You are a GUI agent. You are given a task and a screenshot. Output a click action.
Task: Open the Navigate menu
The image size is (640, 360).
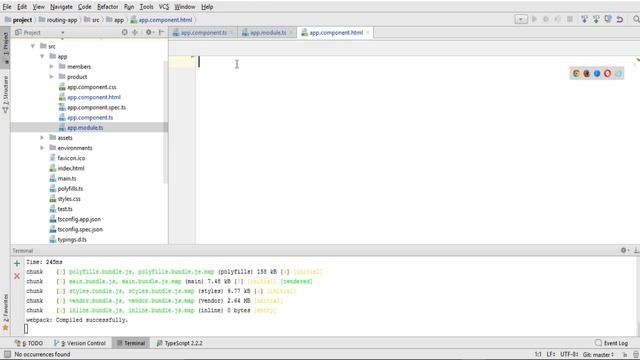tap(61, 7)
